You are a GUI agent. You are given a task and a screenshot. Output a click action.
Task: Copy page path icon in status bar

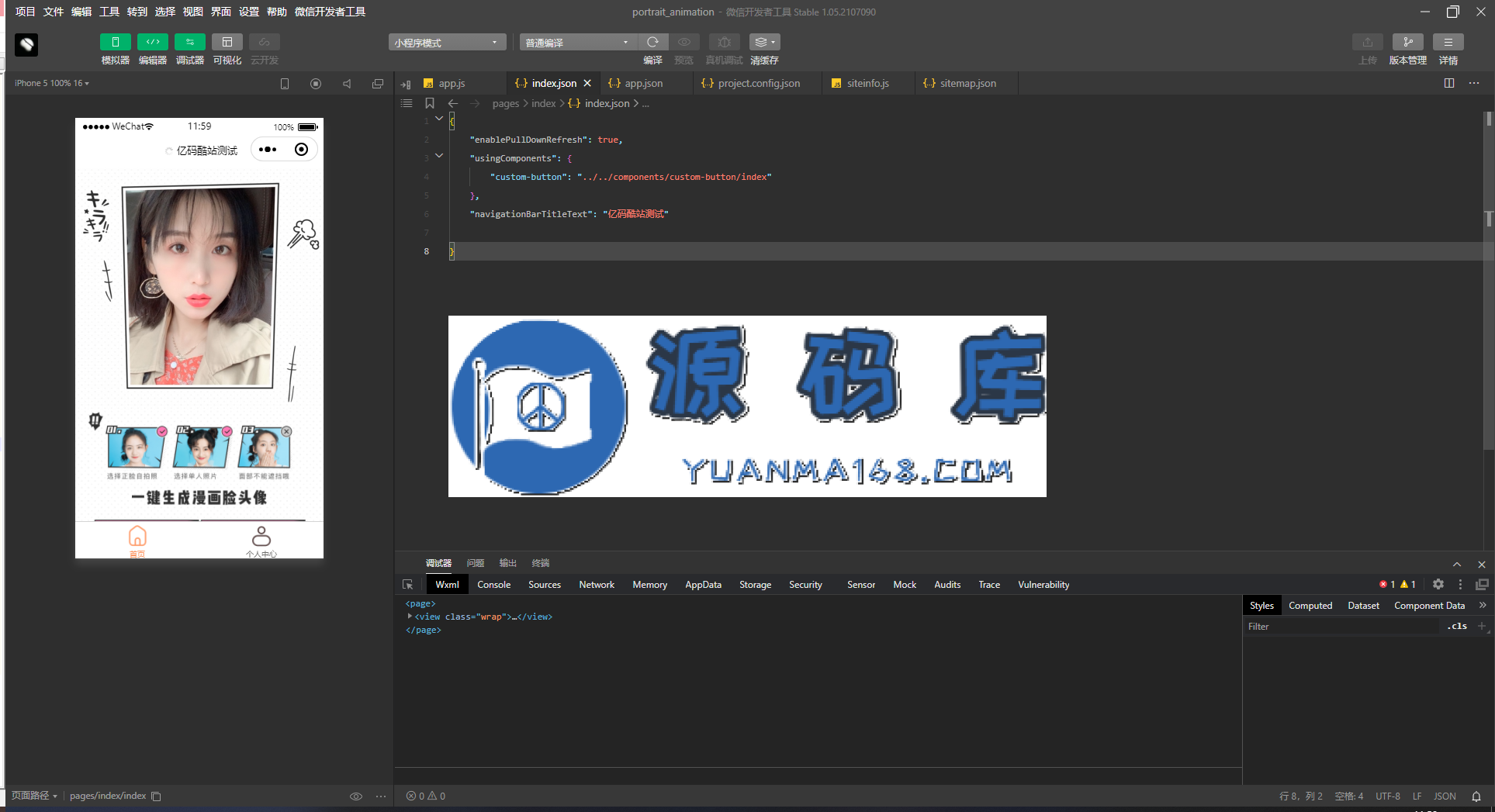pos(156,796)
